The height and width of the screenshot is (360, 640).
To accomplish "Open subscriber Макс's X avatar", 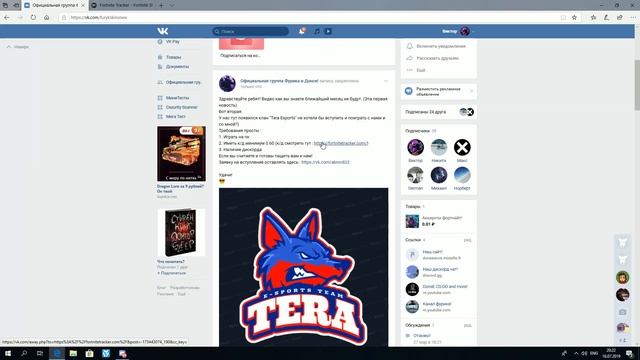I will (x=462, y=147).
